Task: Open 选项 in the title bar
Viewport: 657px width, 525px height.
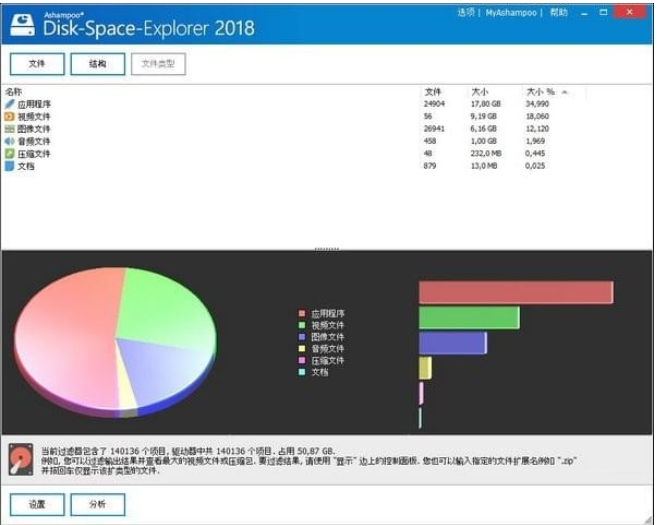Action: click(x=466, y=13)
